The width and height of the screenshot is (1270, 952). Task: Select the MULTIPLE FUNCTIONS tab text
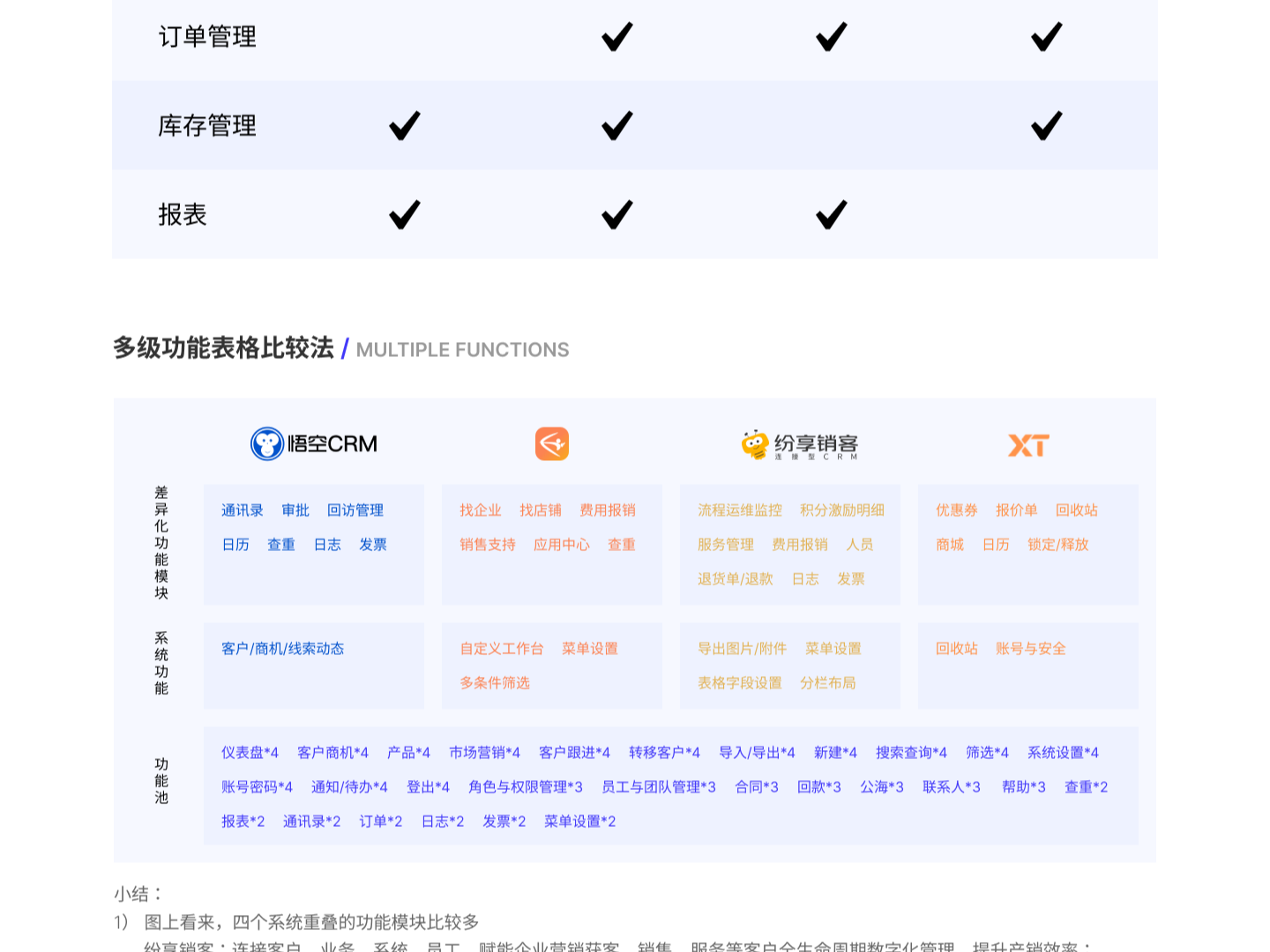(462, 350)
